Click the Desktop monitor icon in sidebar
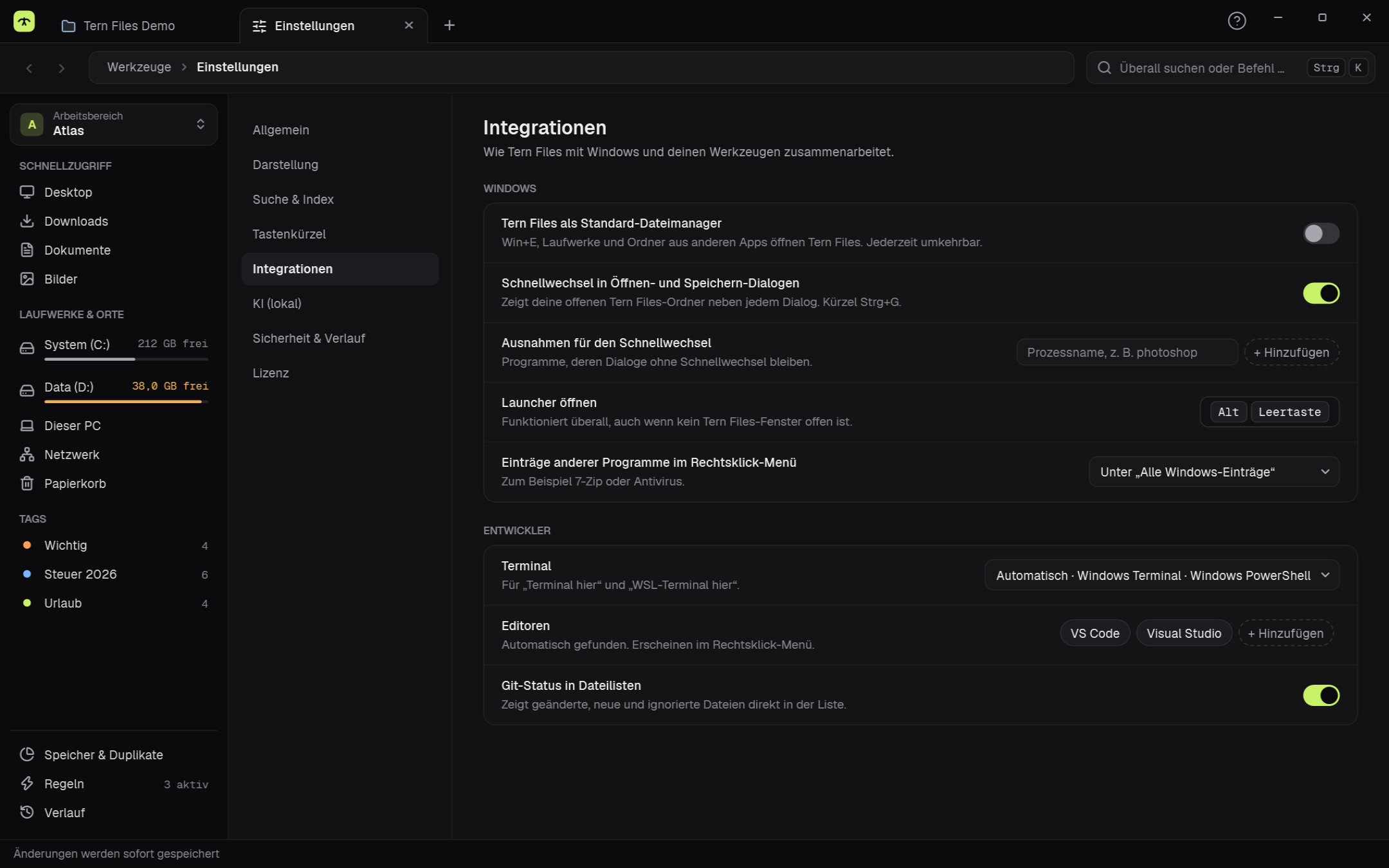 (27, 192)
